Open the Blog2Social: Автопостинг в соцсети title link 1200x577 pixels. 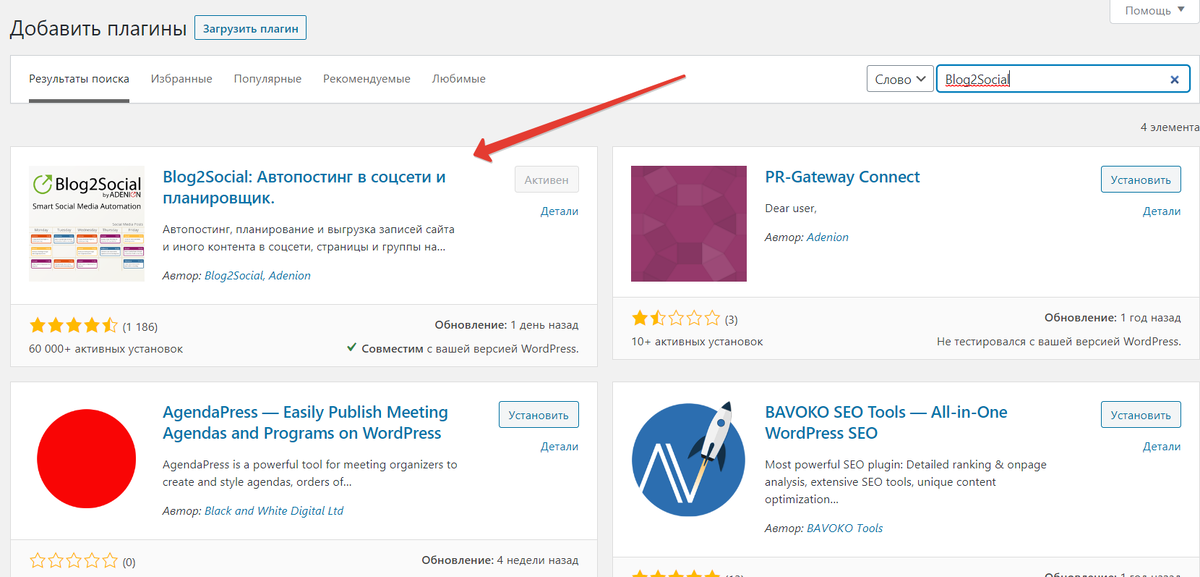(x=304, y=188)
